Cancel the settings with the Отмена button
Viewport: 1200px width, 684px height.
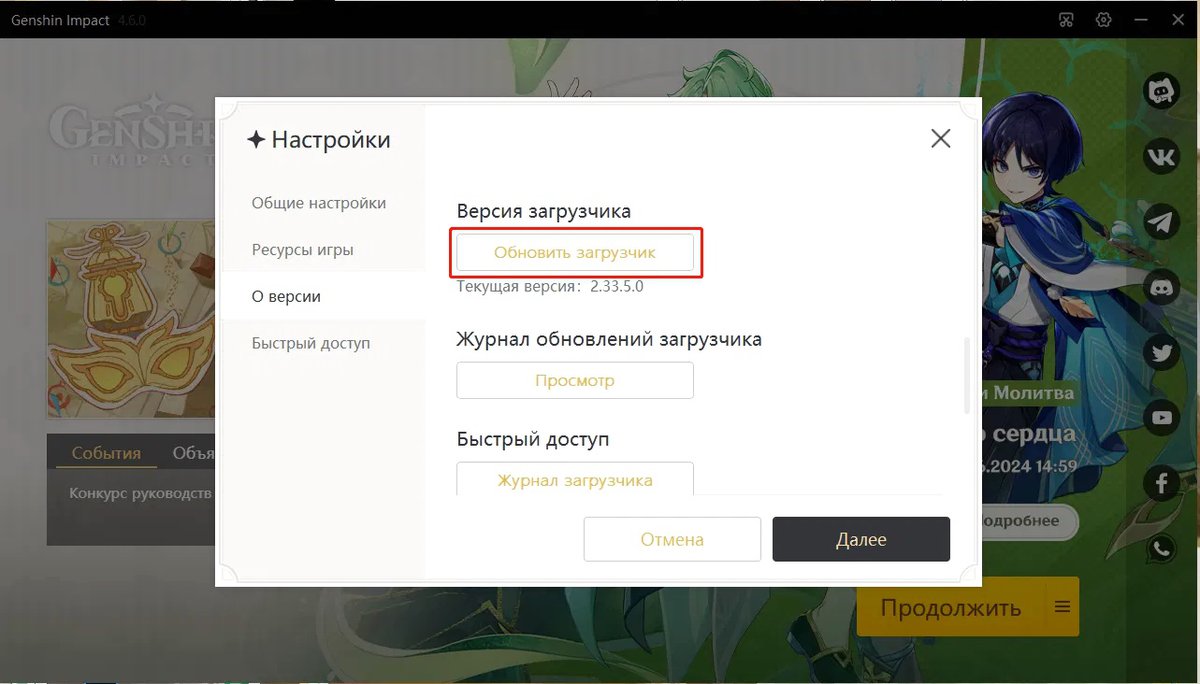[672, 539]
